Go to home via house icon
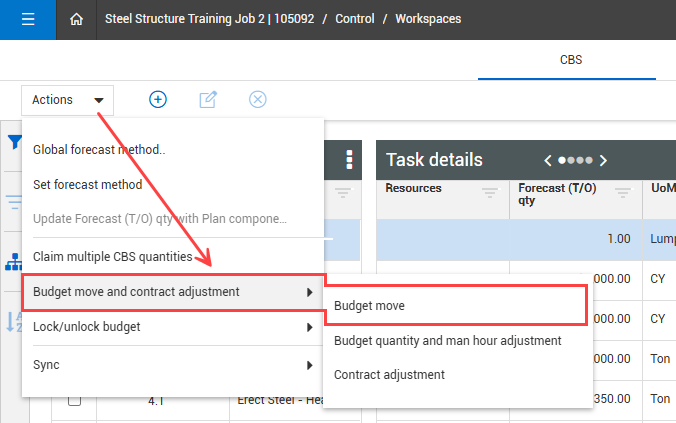This screenshot has height=423, width=676. tap(76, 19)
